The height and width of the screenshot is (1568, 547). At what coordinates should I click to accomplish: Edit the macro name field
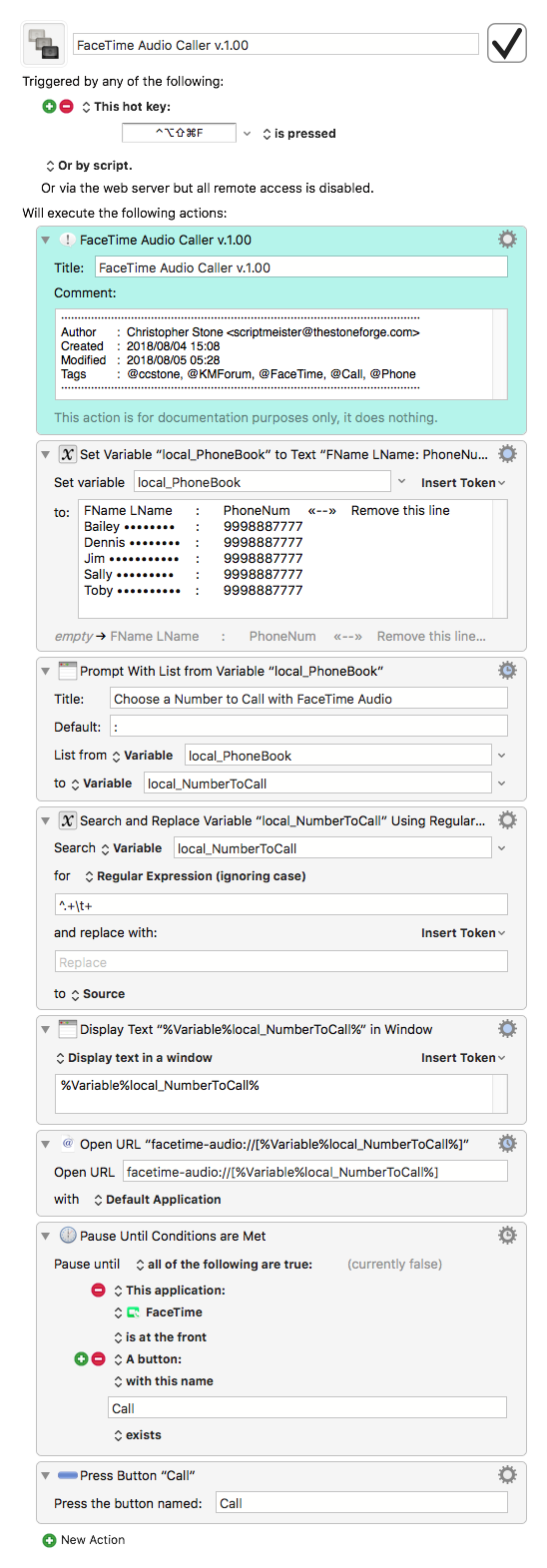(275, 45)
